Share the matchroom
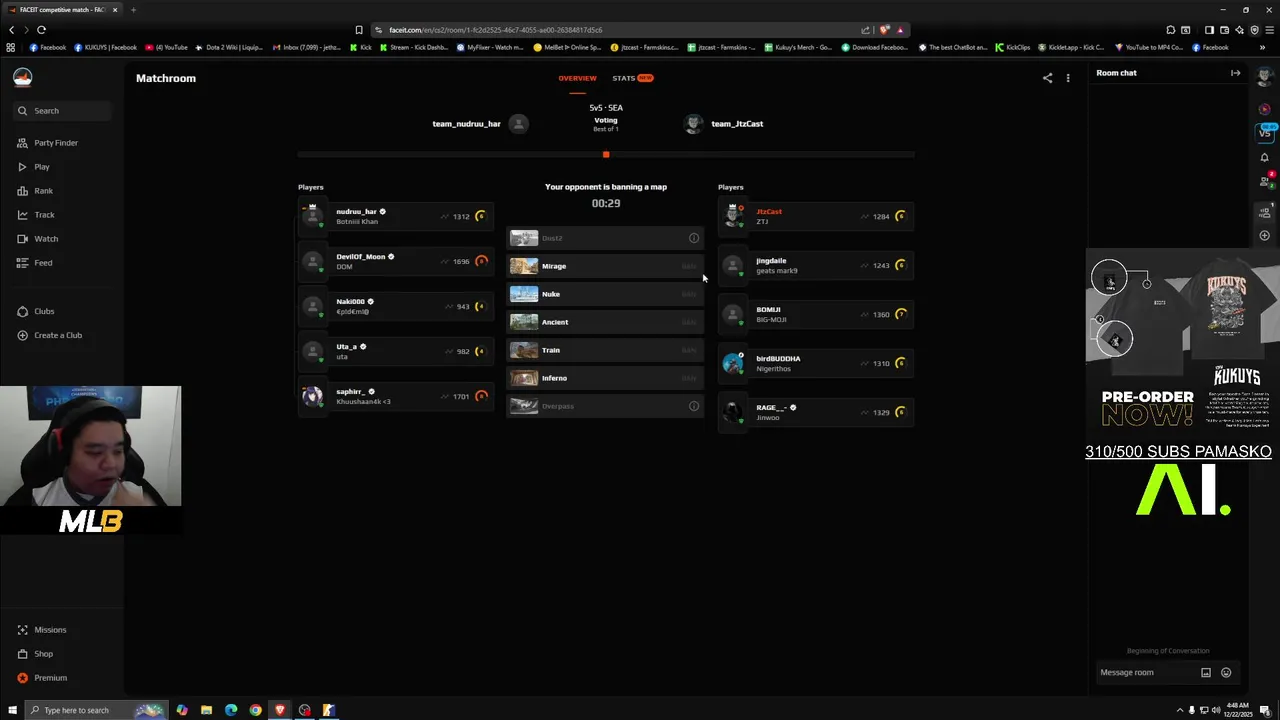The height and width of the screenshot is (720, 1280). point(1047,78)
